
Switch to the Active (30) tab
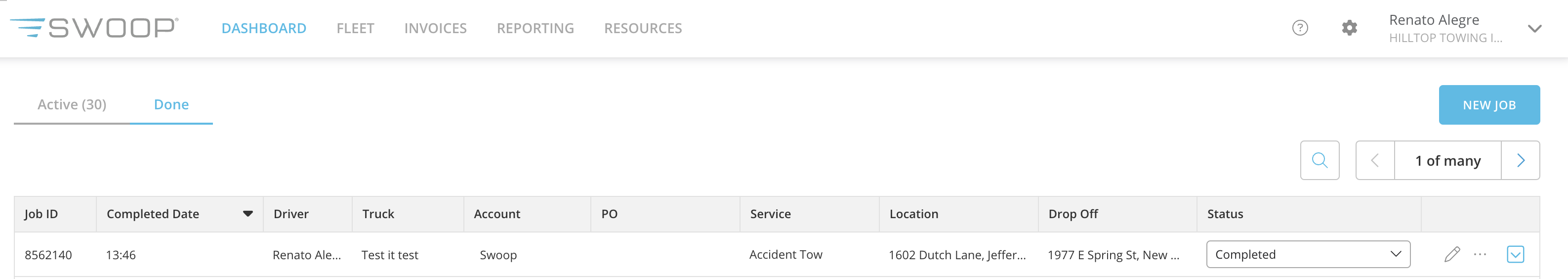point(72,105)
